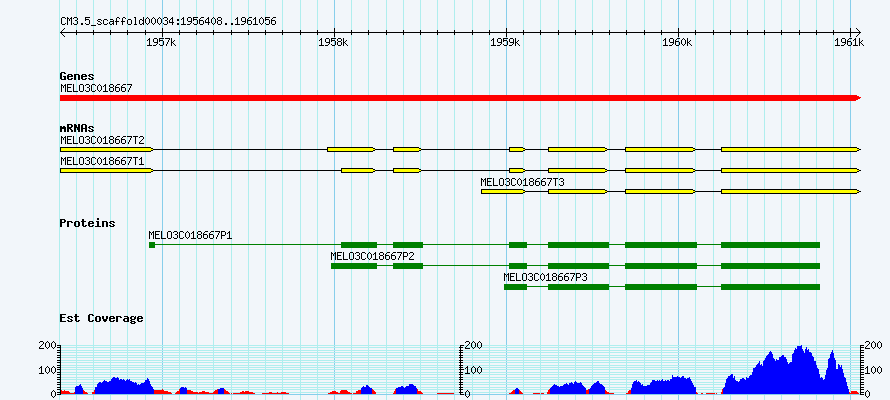Viewport: 890px width, 400px height.
Task: Click the 100 label on right coverage axis
Action: [873, 370]
